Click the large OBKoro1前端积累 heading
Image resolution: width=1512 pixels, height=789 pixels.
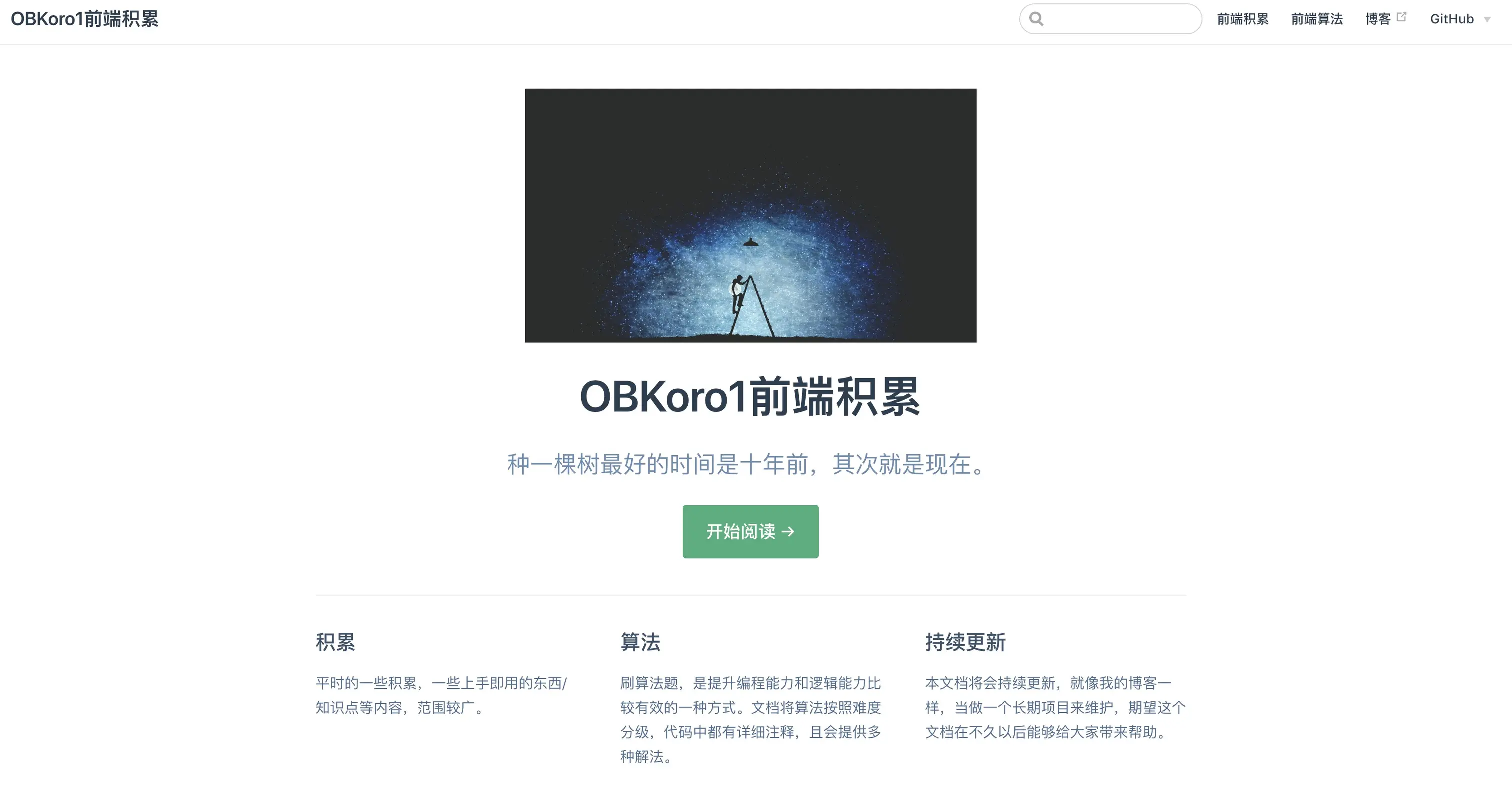point(750,397)
